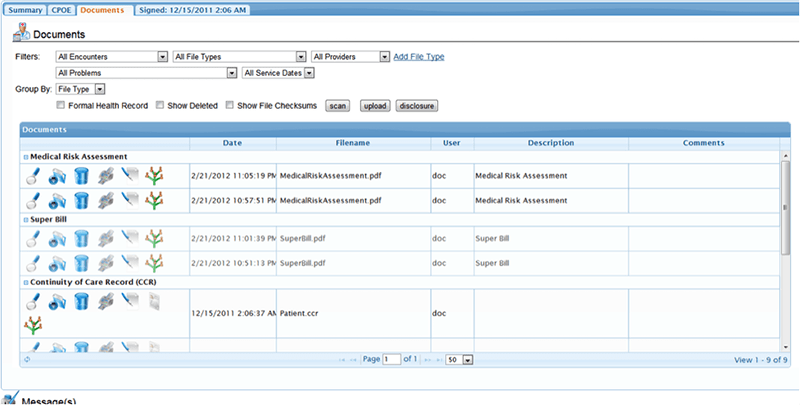Click trash bin icon in 11:01:39 PM SuperBill row
Screen dimensions: 800x405
pos(81,238)
